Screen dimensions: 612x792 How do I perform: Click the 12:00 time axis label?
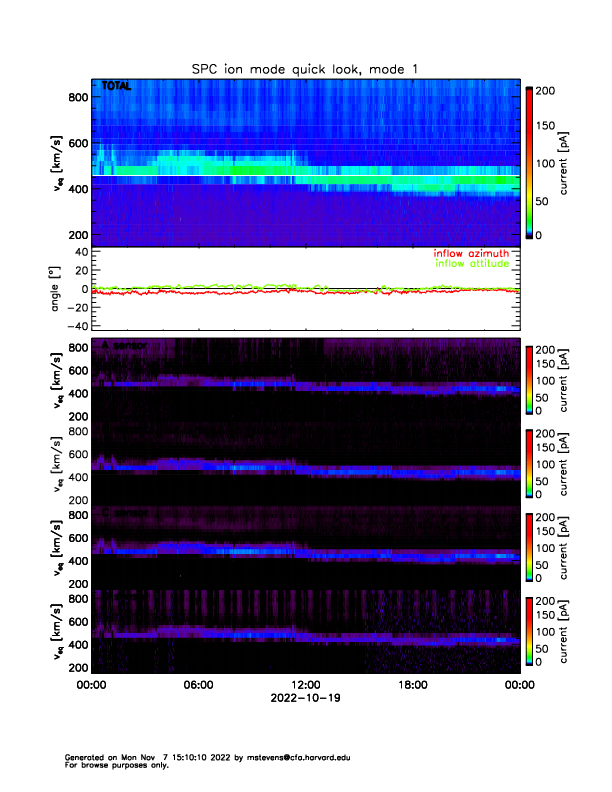click(x=305, y=685)
